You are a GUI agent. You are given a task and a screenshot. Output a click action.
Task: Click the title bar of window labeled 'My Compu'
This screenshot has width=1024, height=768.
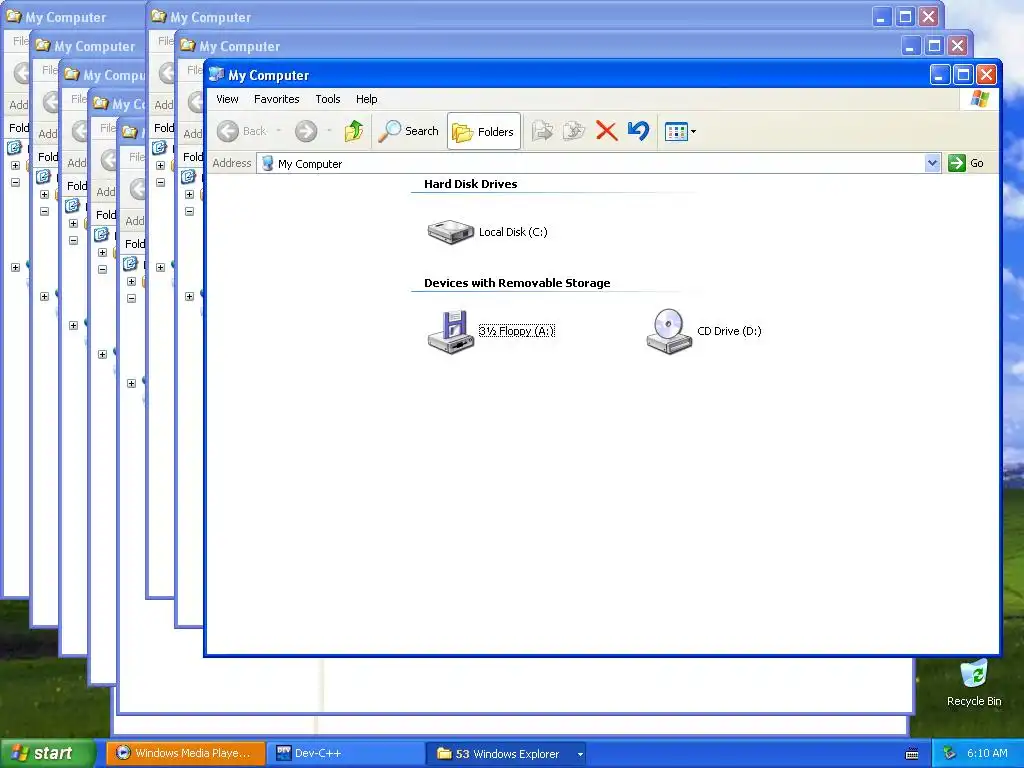coord(103,75)
